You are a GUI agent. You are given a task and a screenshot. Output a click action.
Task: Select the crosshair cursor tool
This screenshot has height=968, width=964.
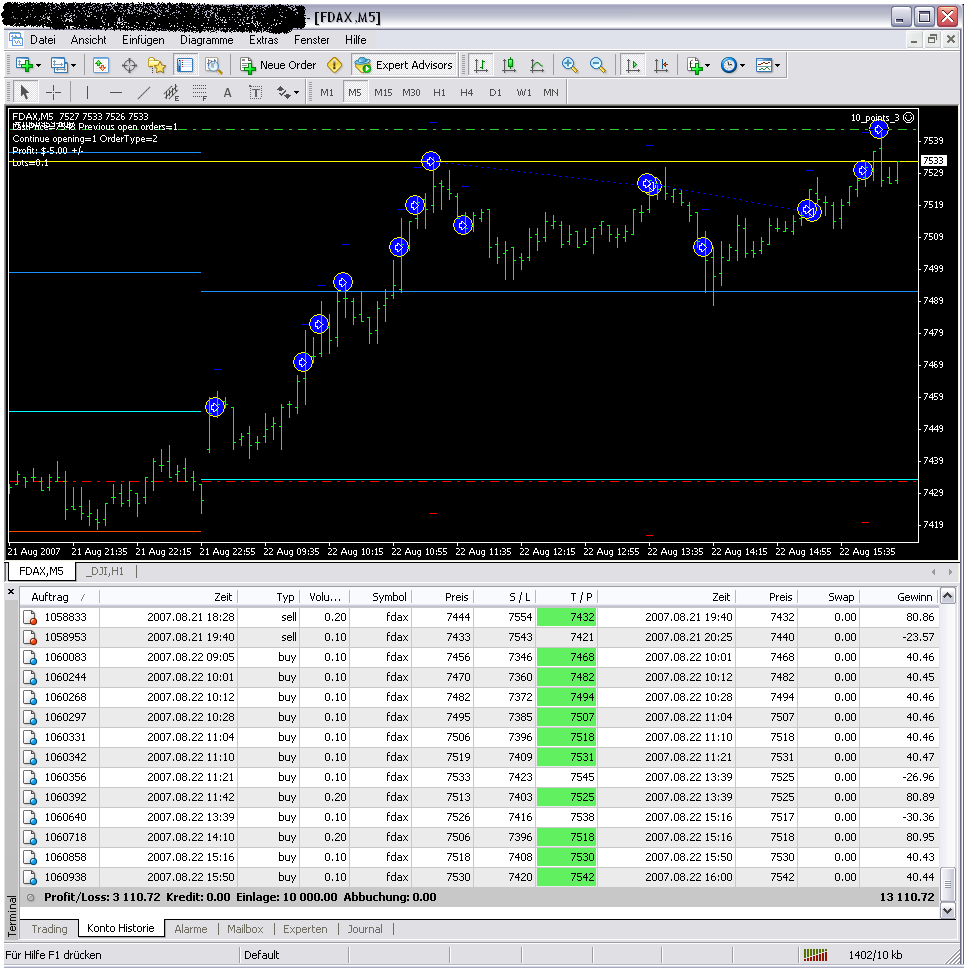(54, 93)
